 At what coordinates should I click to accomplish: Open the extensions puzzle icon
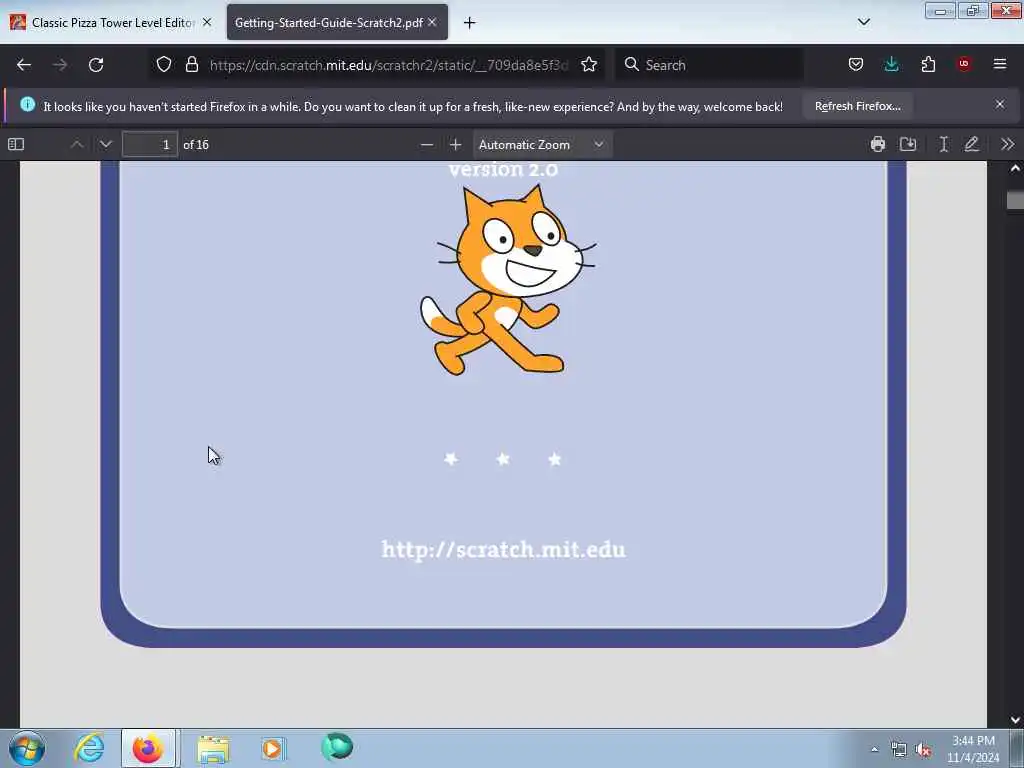[928, 64]
